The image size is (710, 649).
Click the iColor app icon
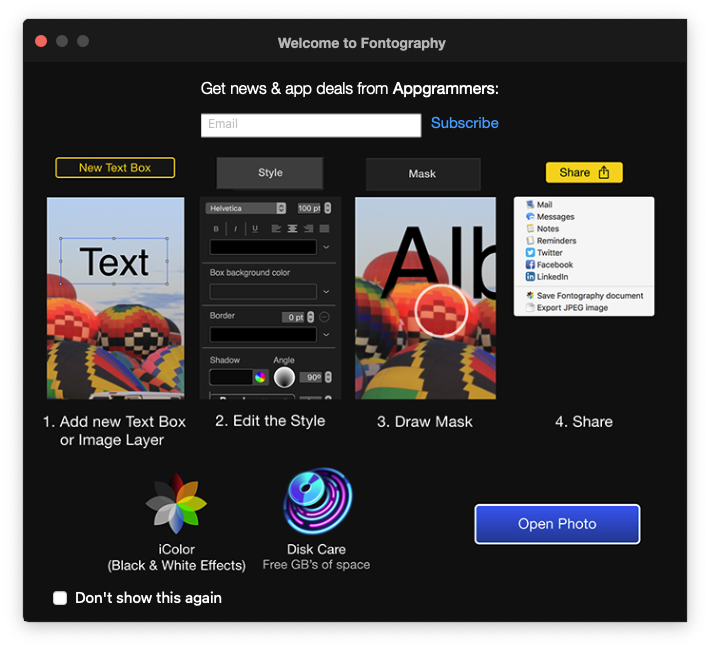click(176, 503)
